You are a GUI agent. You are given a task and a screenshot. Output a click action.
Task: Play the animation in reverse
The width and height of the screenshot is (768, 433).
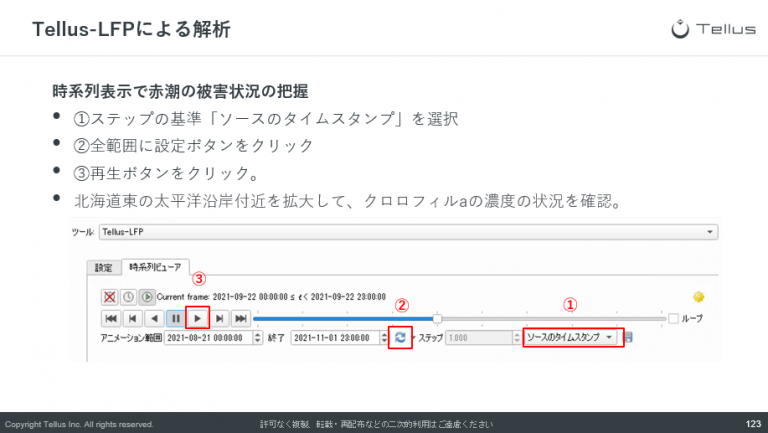pos(154,318)
